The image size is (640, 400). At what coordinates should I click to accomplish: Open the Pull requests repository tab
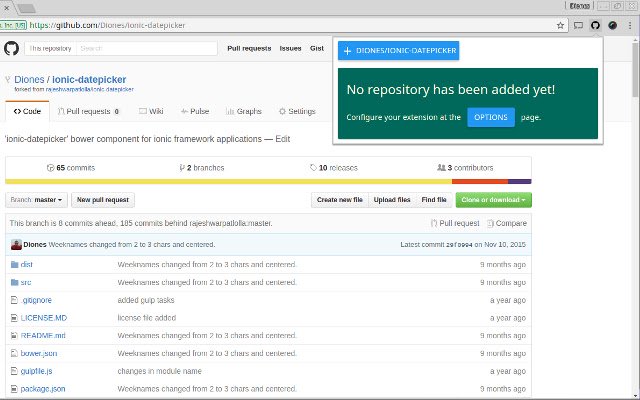tap(89, 111)
